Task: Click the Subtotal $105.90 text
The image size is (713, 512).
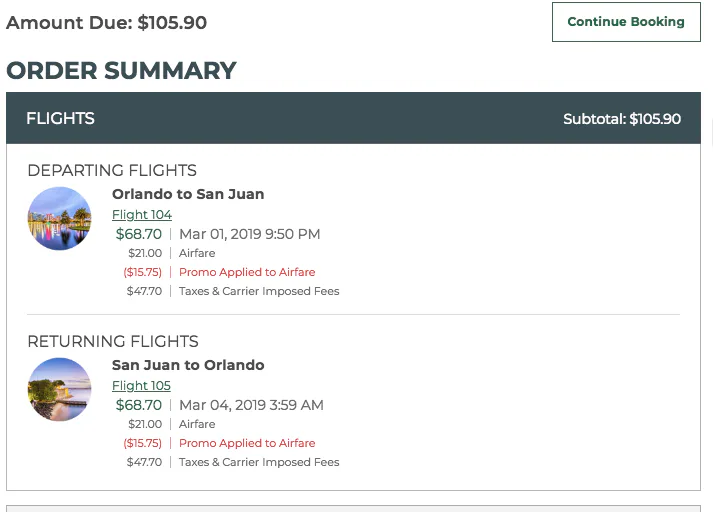Action: point(622,119)
